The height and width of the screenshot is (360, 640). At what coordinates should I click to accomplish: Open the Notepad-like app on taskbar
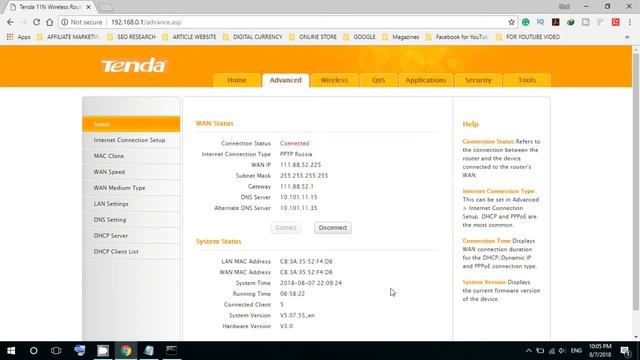tap(149, 351)
